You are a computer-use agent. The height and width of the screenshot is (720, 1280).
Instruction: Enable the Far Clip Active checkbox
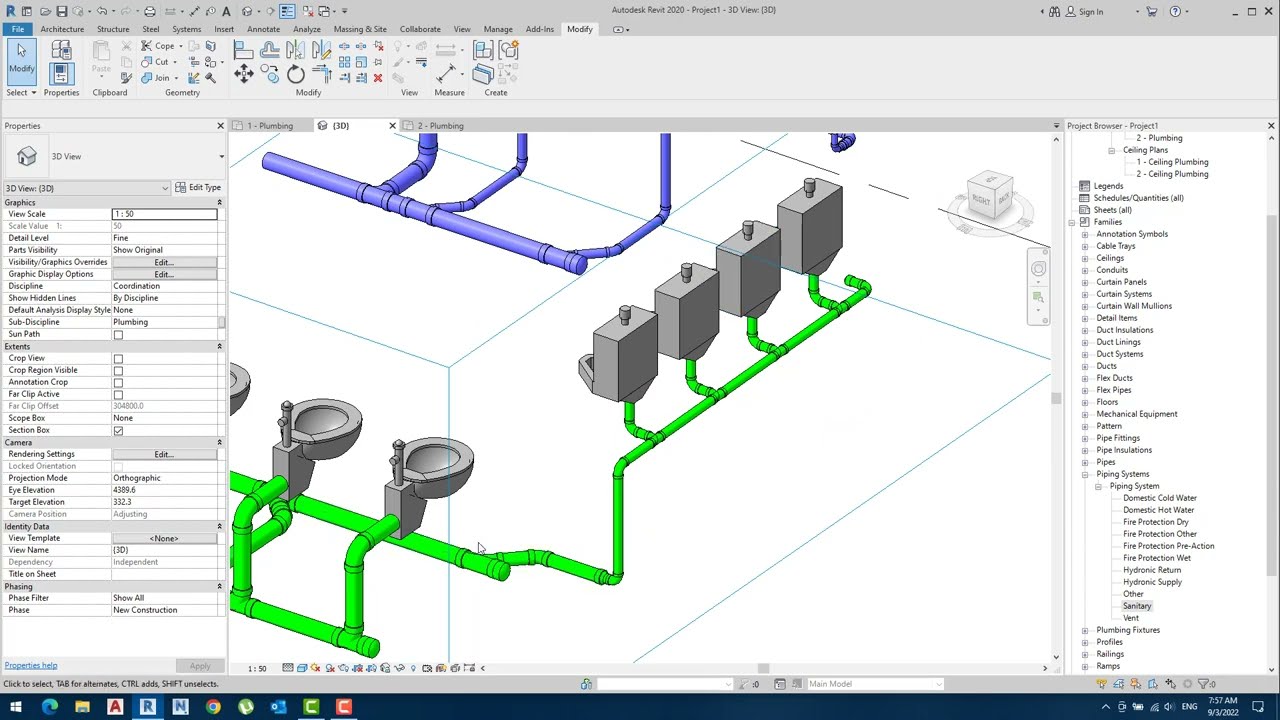[x=118, y=395]
